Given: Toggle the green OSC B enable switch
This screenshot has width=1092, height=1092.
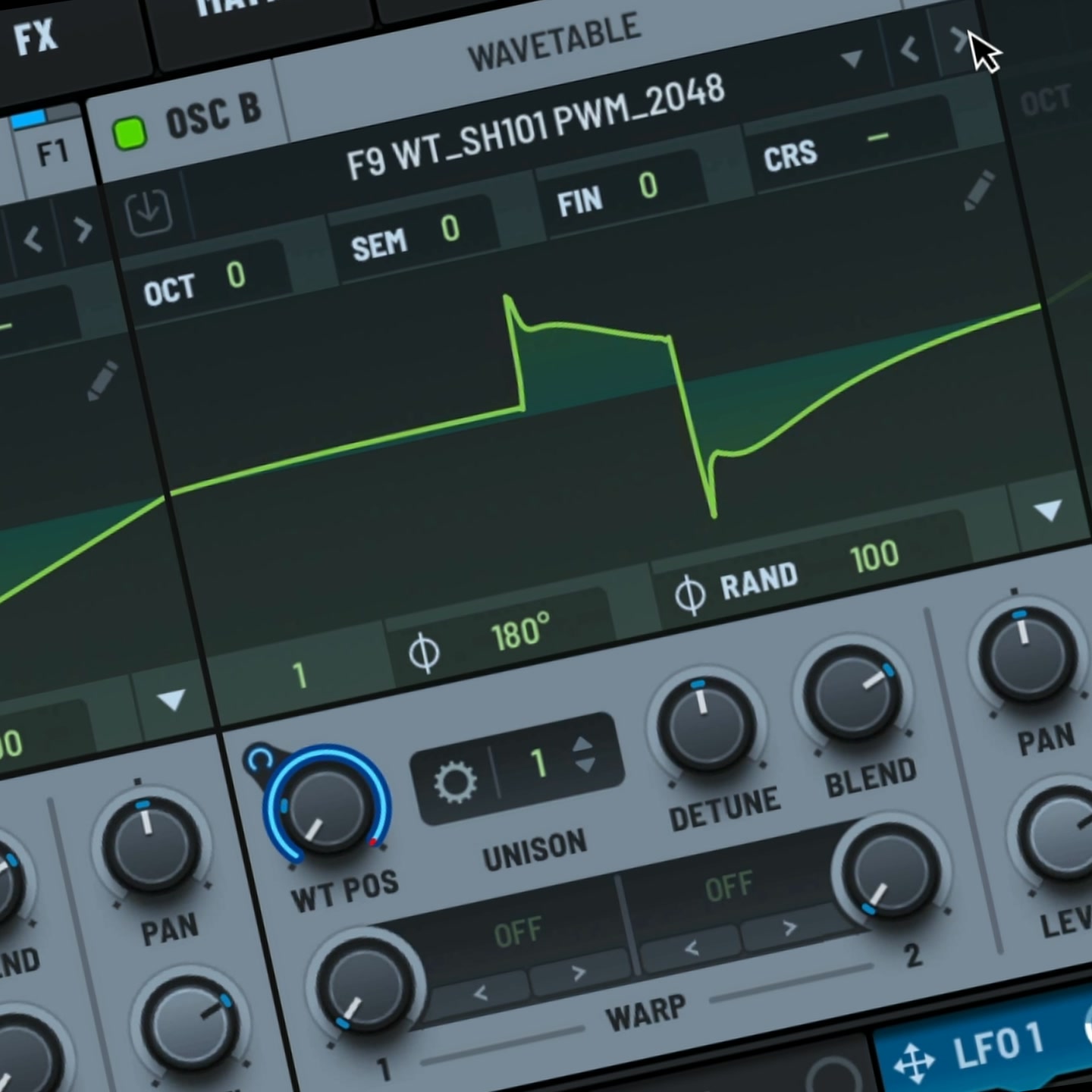Looking at the screenshot, I should pyautogui.click(x=130, y=134).
